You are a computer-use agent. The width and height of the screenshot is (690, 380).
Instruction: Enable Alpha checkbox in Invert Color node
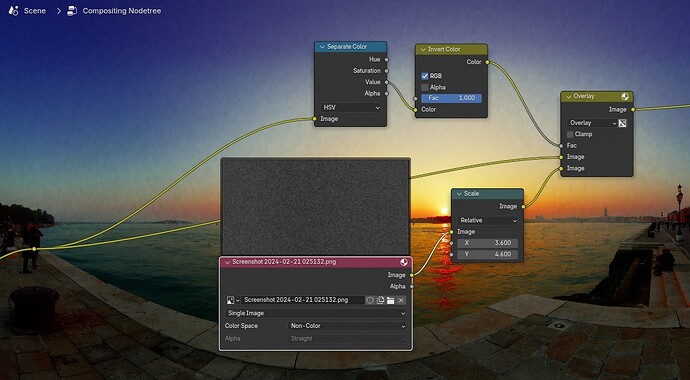[425, 88]
